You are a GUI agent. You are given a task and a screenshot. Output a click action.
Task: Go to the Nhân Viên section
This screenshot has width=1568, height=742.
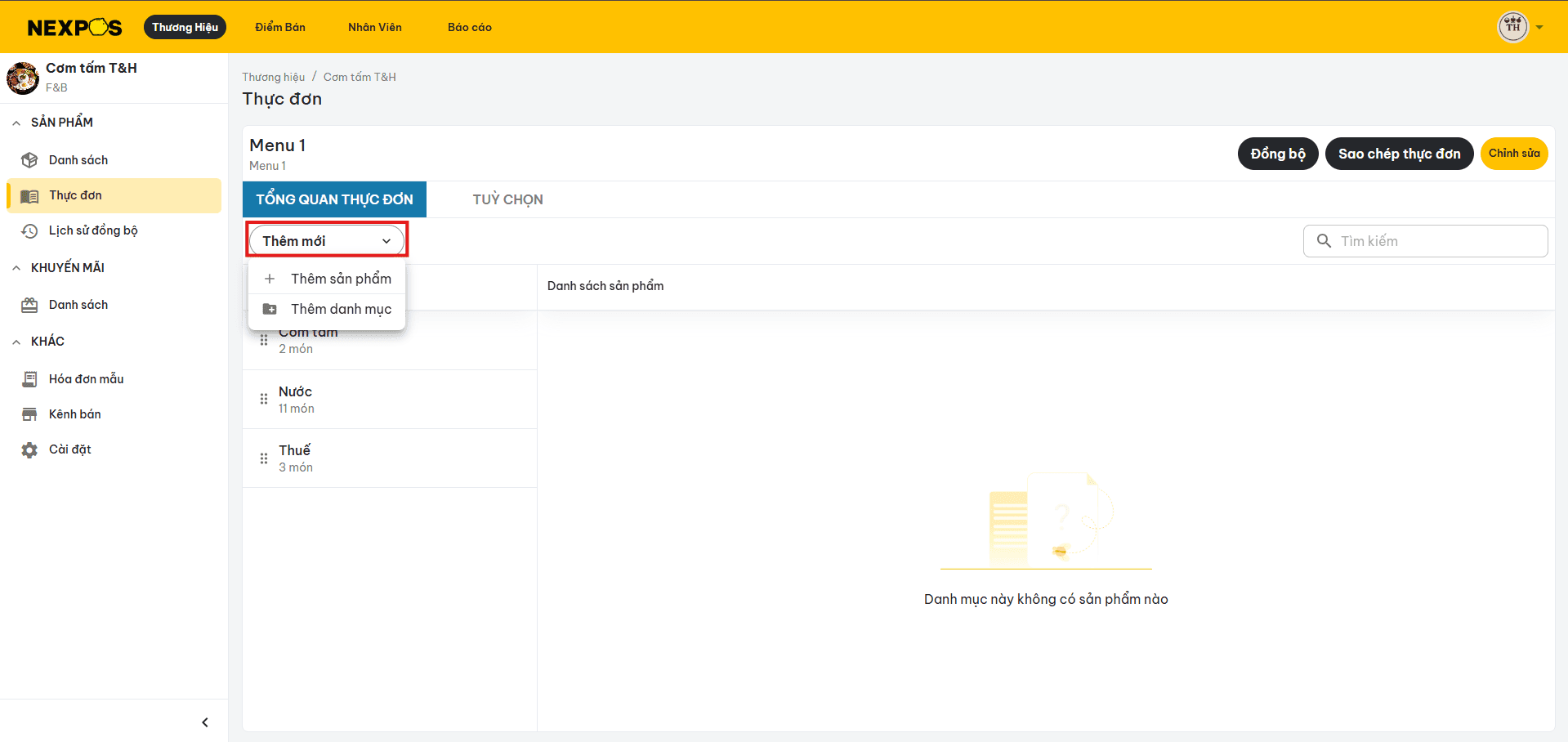tap(375, 27)
